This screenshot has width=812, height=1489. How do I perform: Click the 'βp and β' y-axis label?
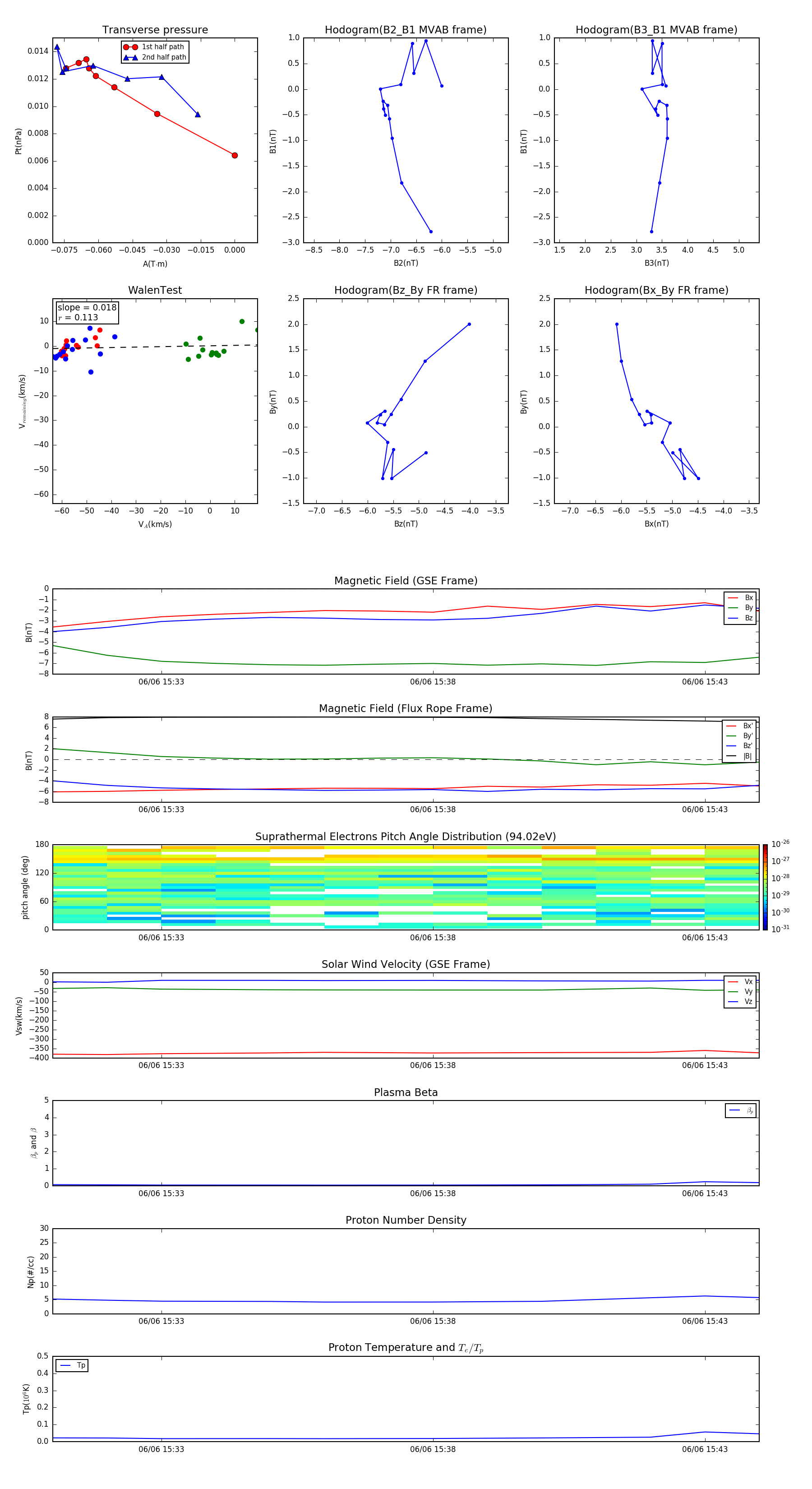(x=33, y=1143)
